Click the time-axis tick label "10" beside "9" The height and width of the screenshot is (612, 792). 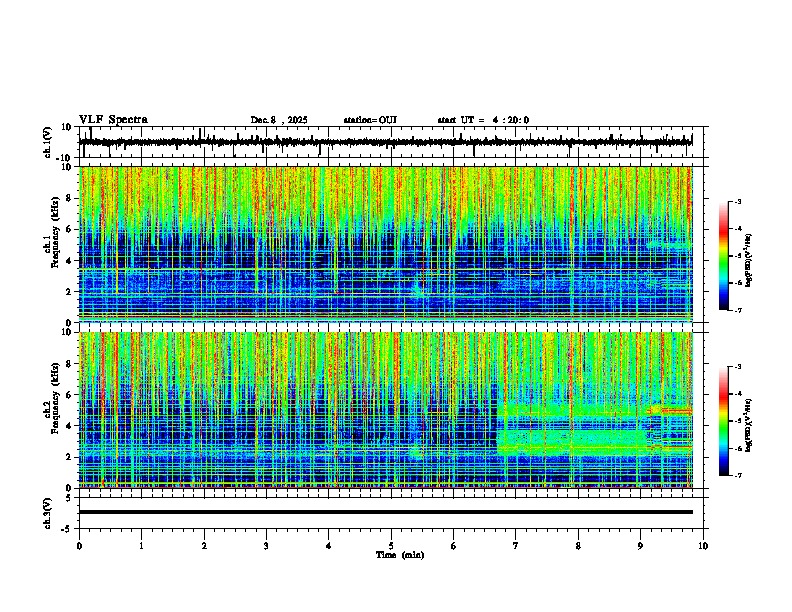(x=703, y=546)
